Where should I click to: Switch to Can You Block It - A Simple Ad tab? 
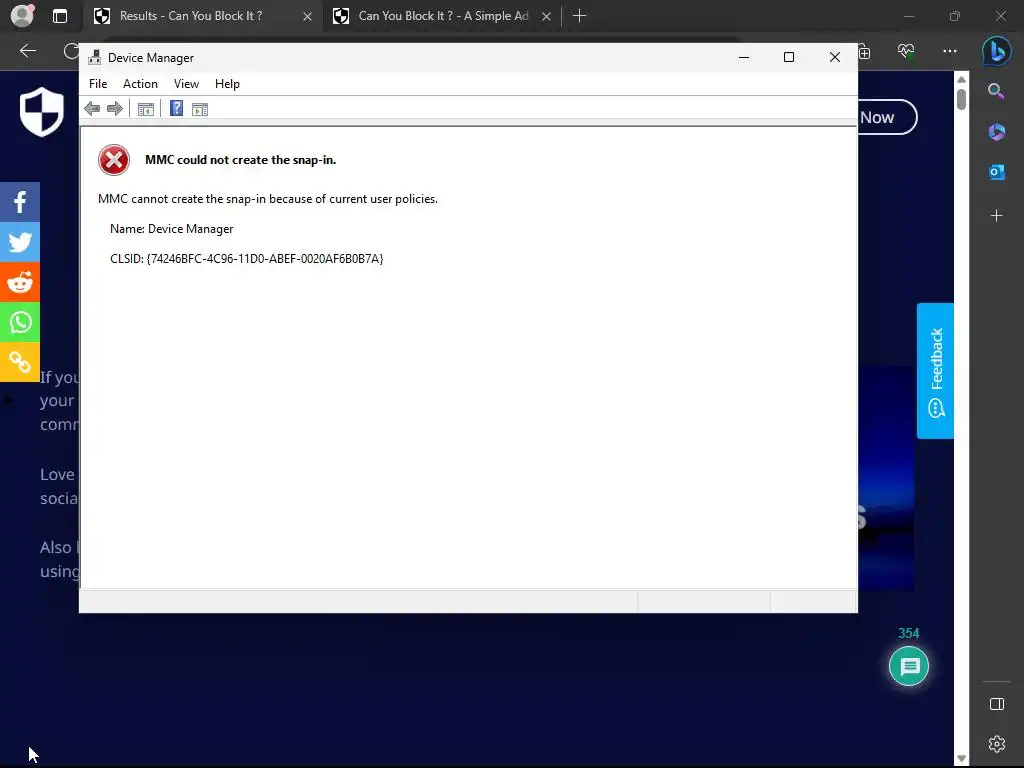point(443,16)
